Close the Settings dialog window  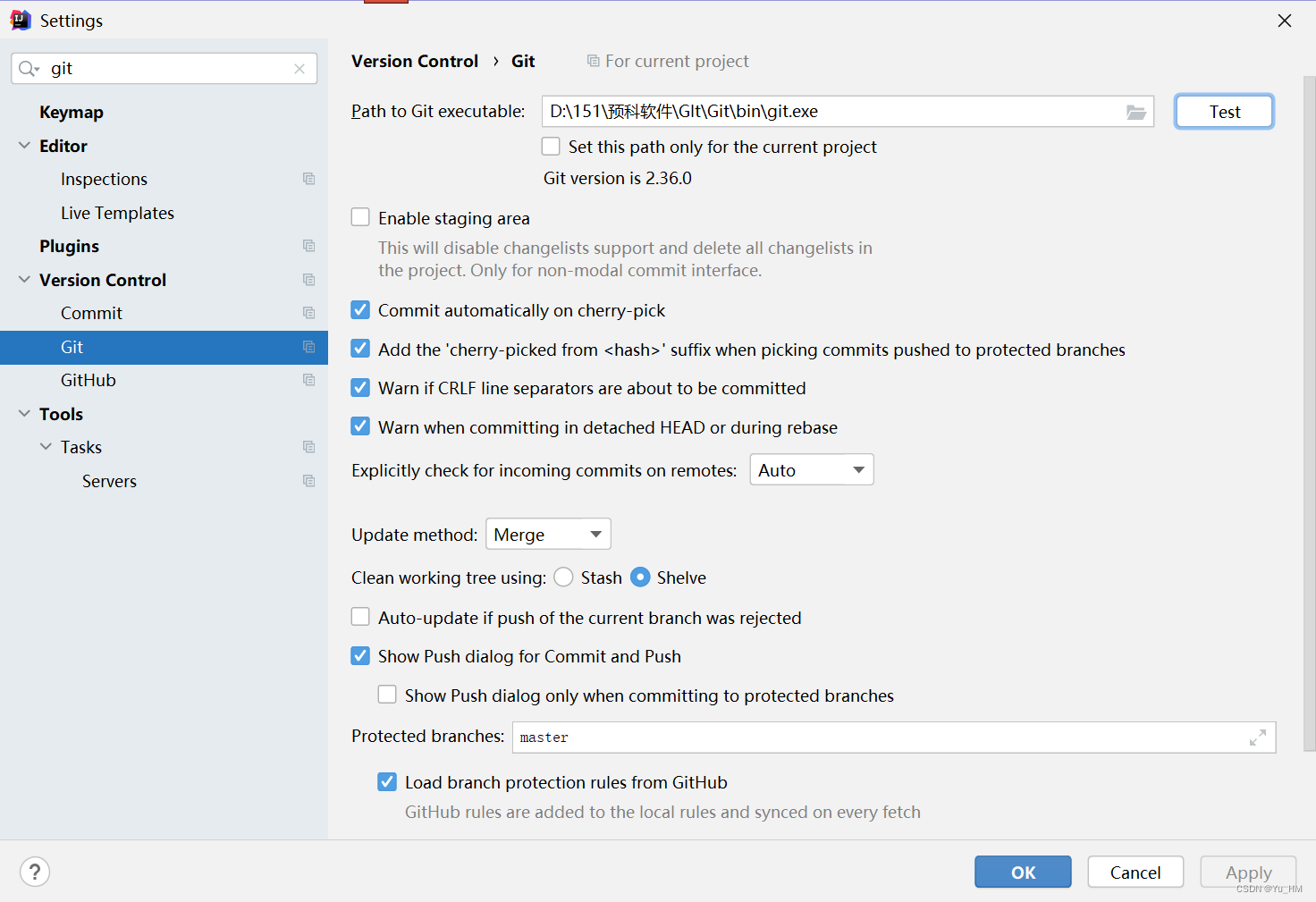(x=1285, y=21)
